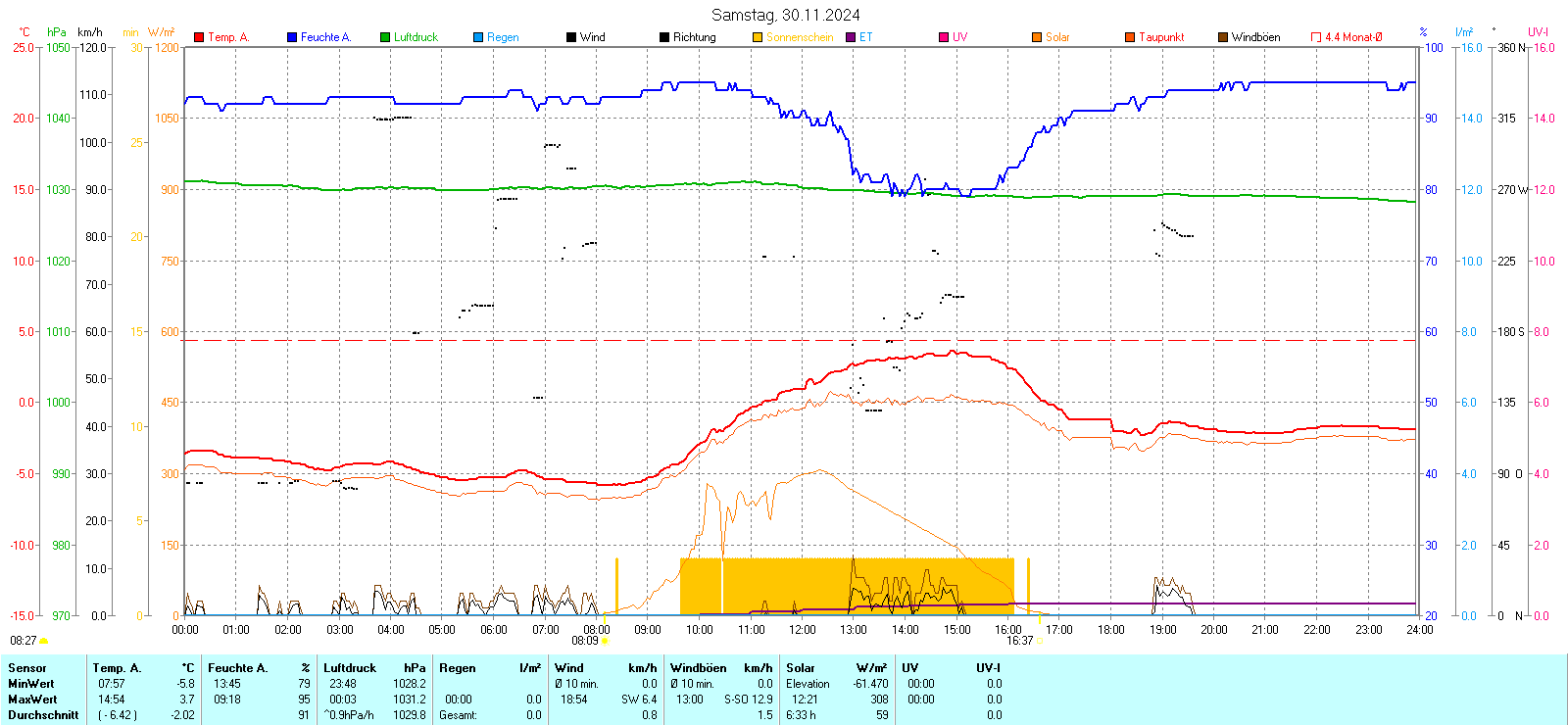Select the Solar legend label

[1057, 37]
